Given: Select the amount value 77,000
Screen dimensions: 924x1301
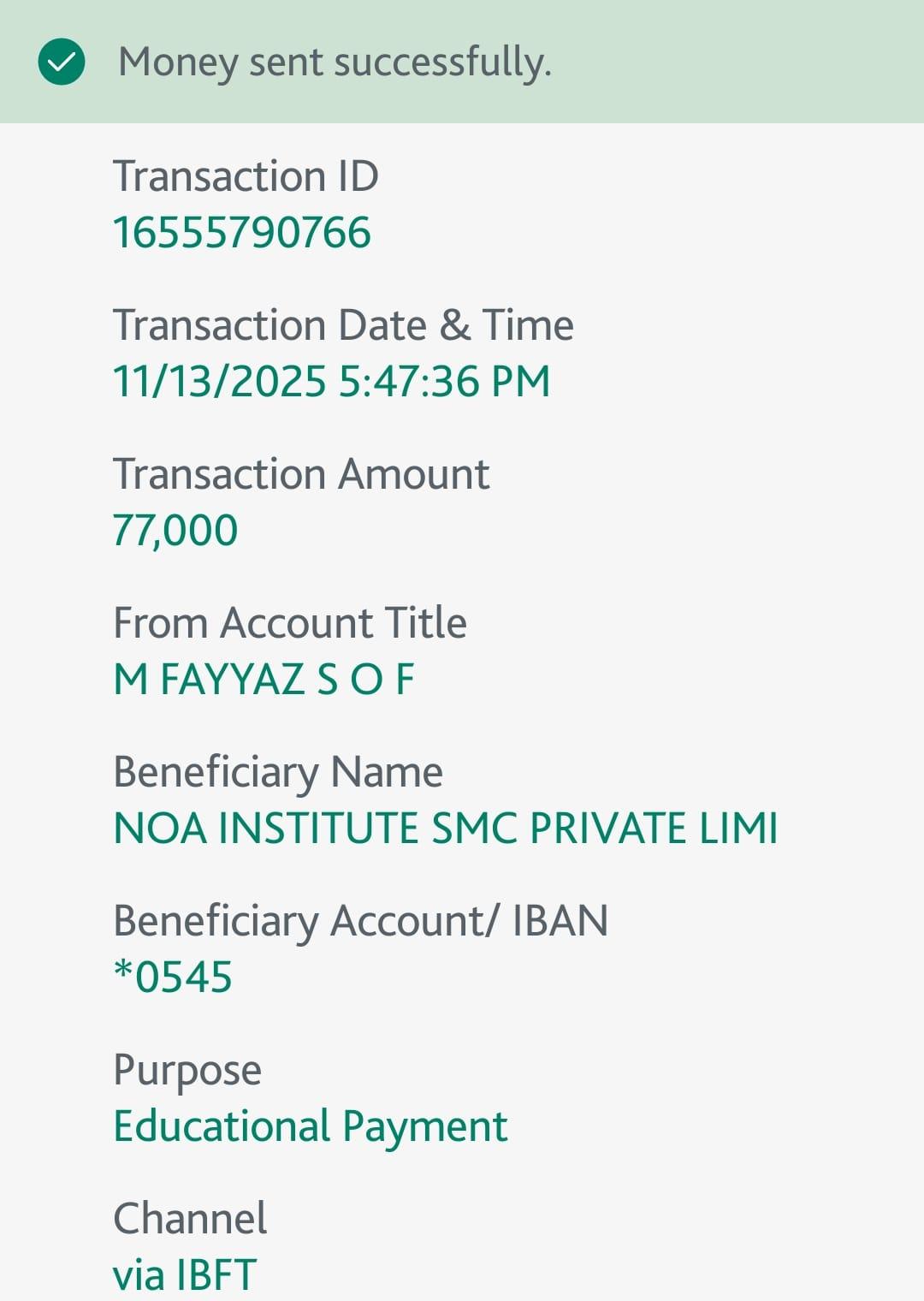Looking at the screenshot, I should (x=175, y=531).
